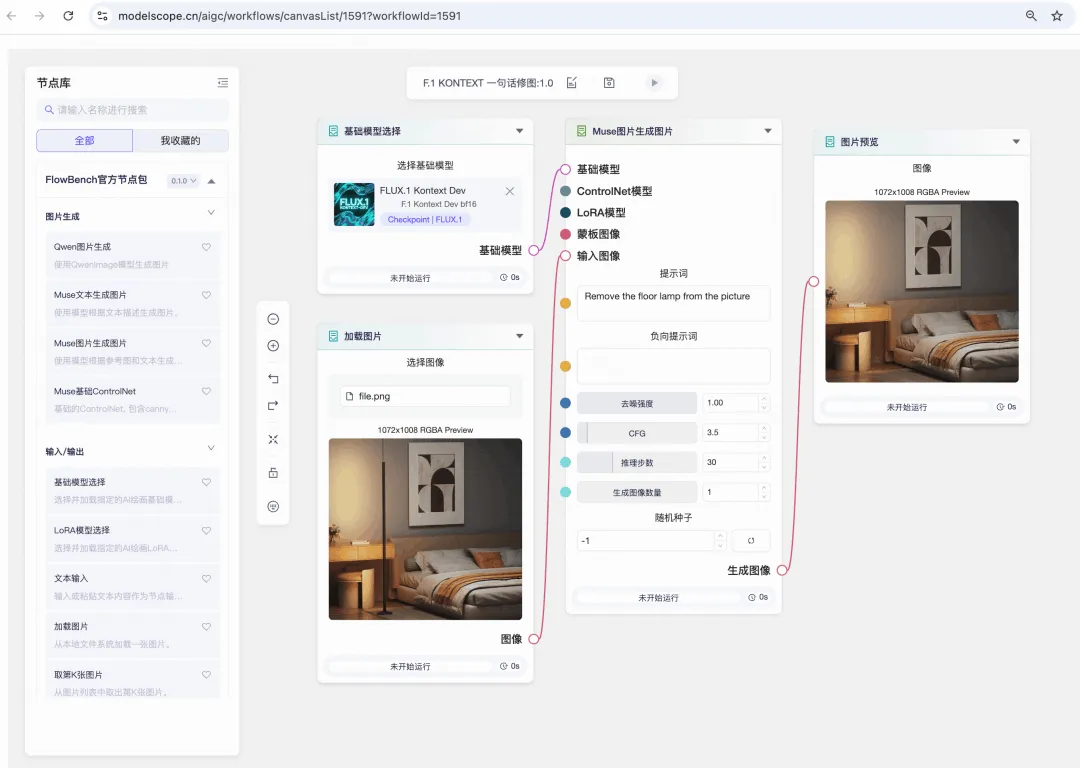Image resolution: width=1080 pixels, height=768 pixels.
Task: Collapse the 基础模型选择 node card
Action: [x=519, y=131]
